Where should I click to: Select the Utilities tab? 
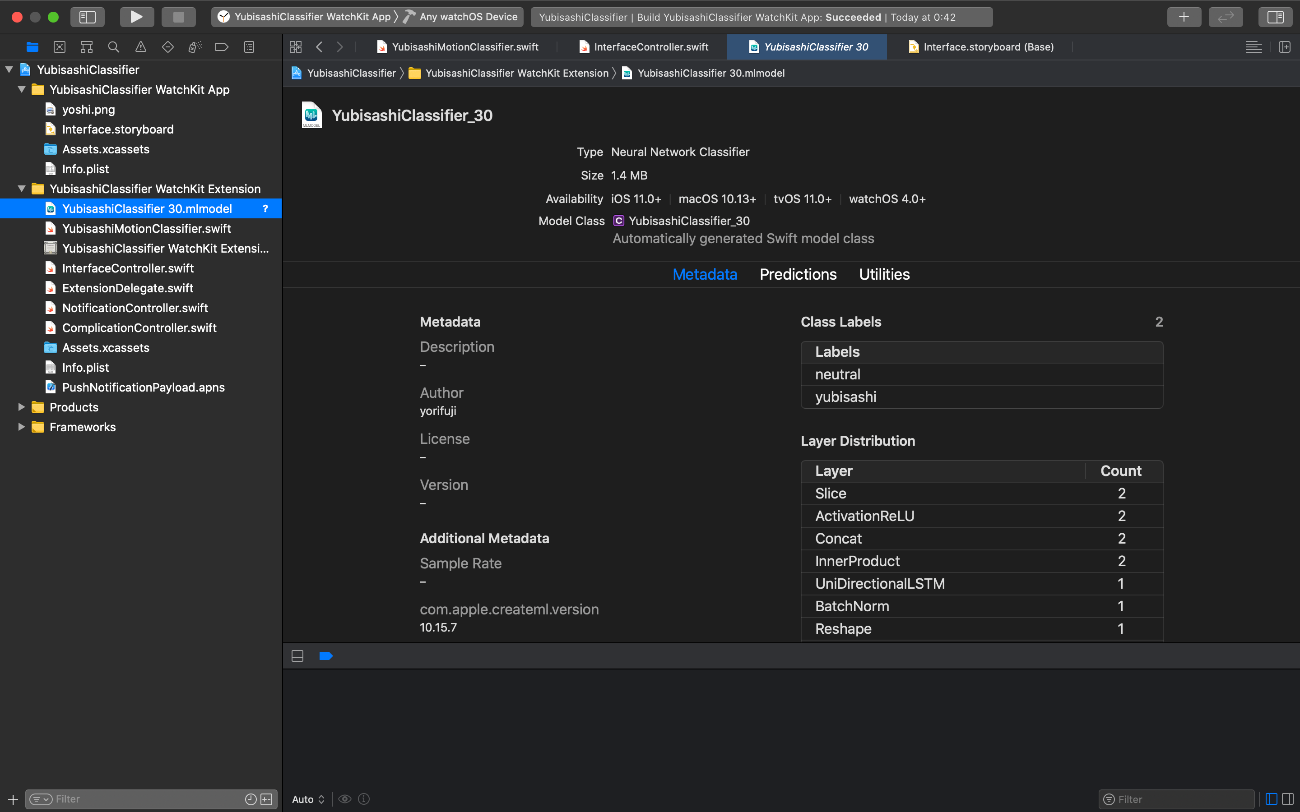(884, 274)
